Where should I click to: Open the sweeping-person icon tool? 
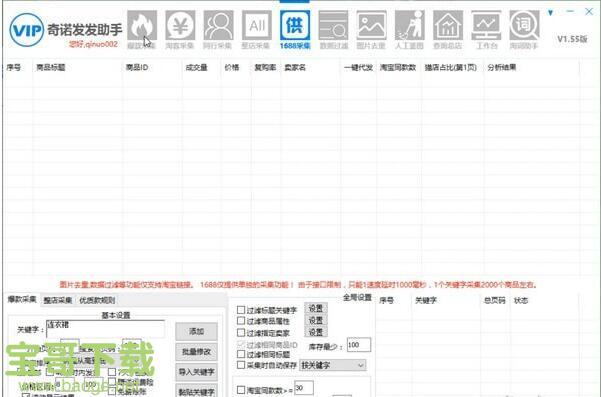409,30
